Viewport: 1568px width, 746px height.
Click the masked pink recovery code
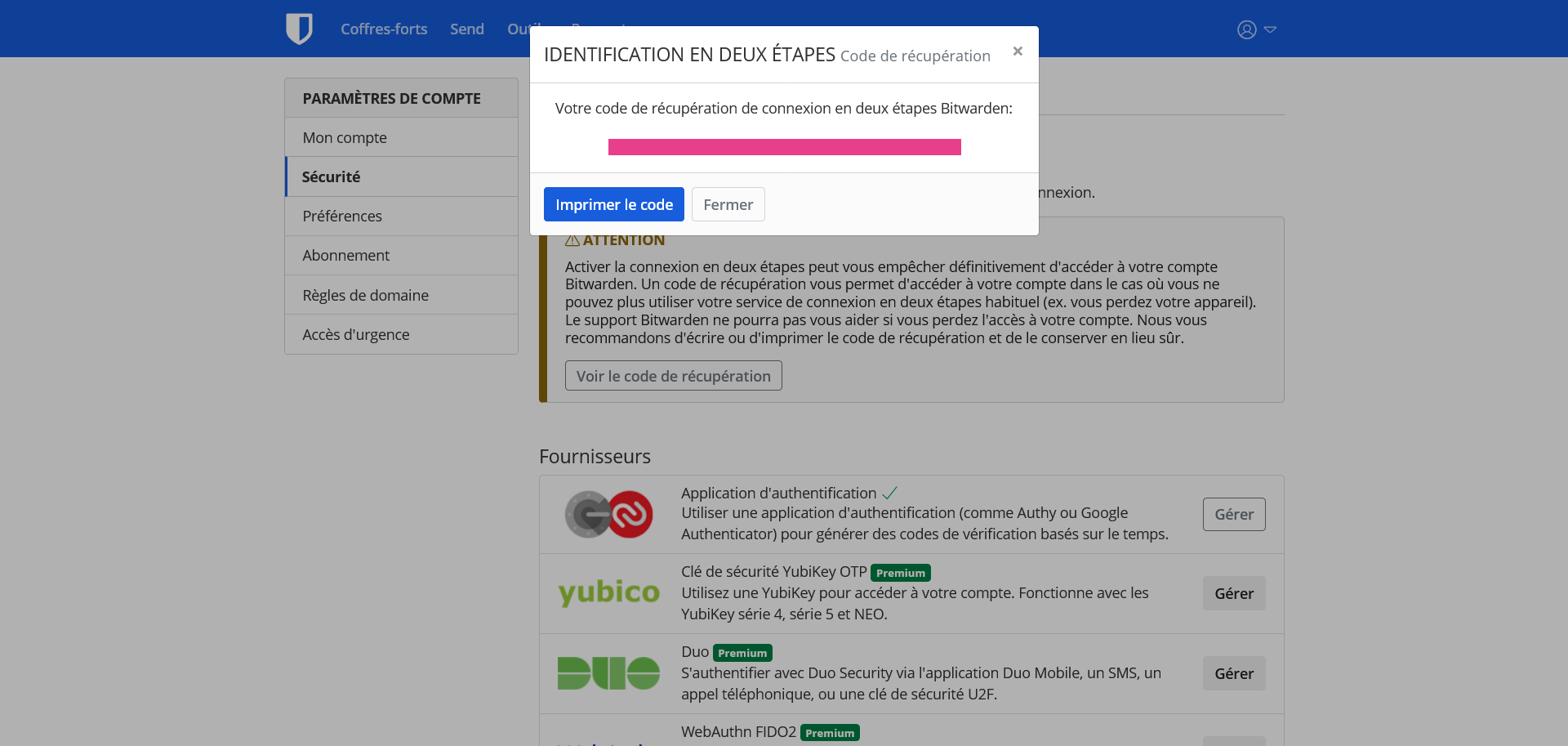tap(784, 147)
